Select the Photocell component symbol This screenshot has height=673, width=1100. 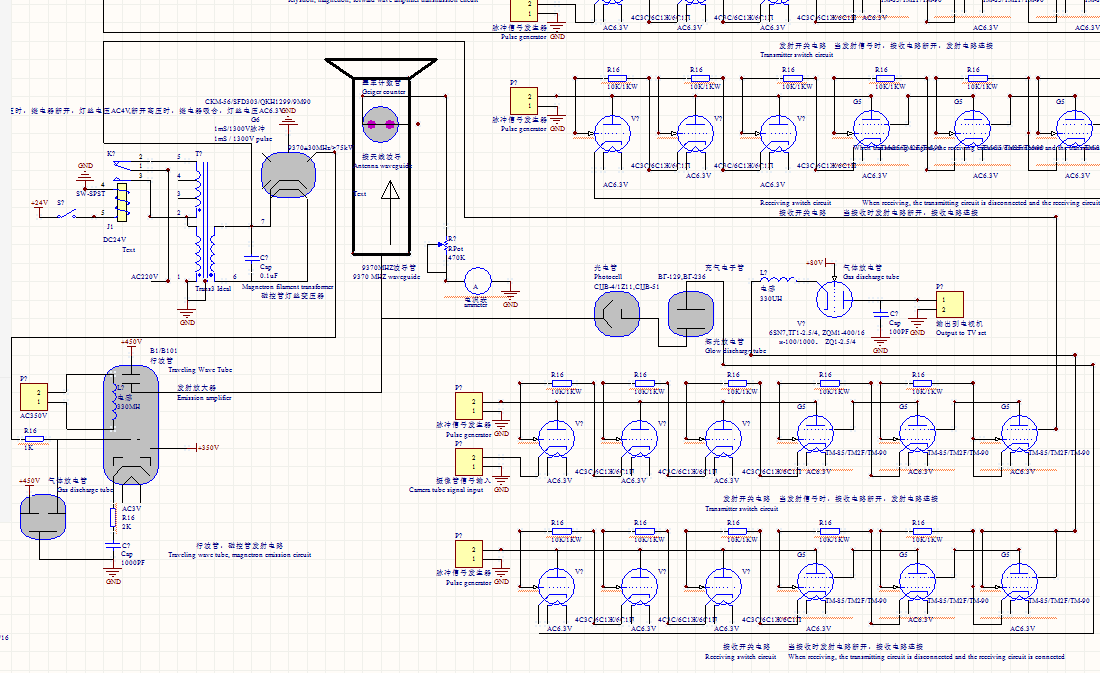click(x=617, y=314)
